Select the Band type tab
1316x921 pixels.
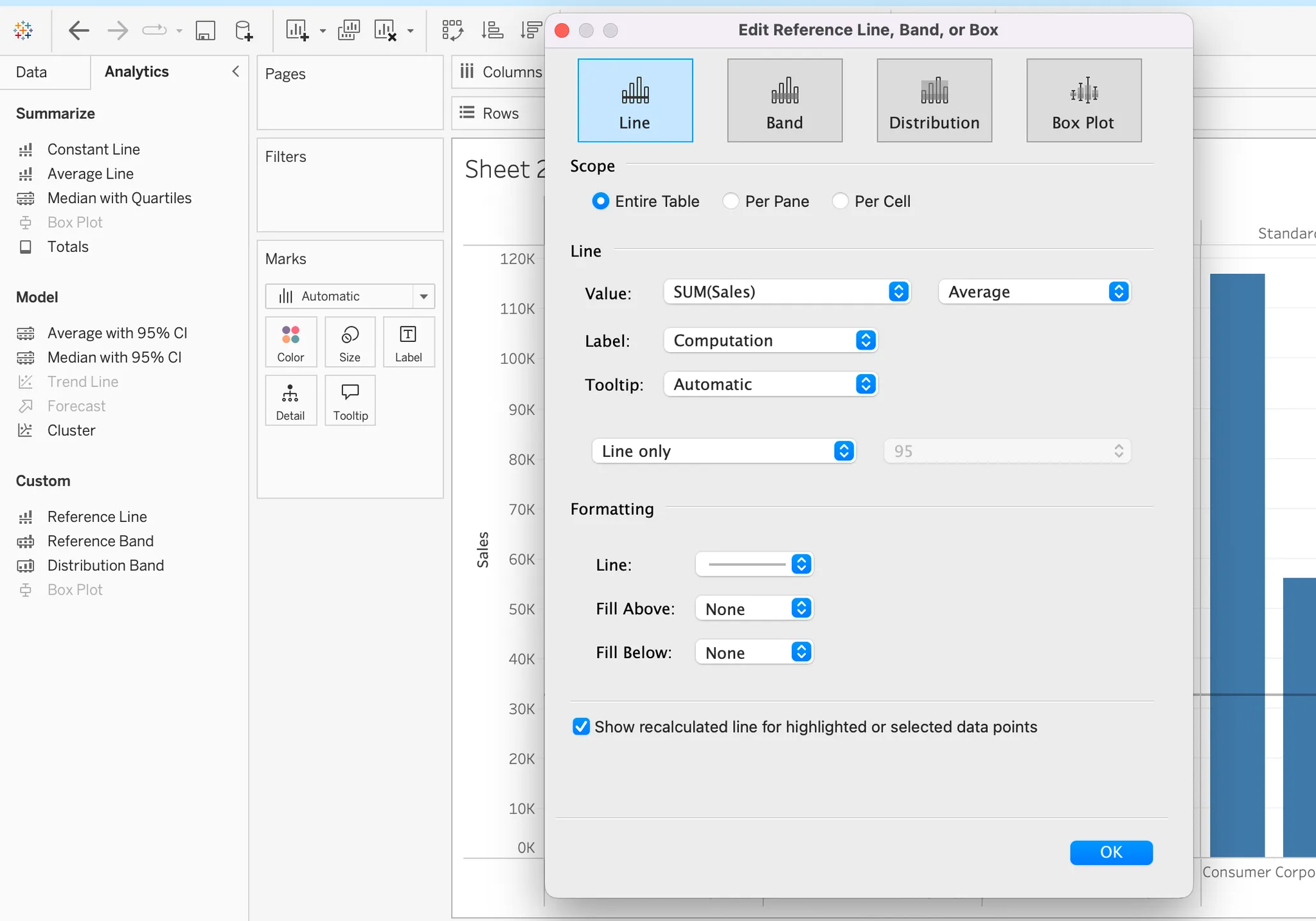click(x=785, y=100)
